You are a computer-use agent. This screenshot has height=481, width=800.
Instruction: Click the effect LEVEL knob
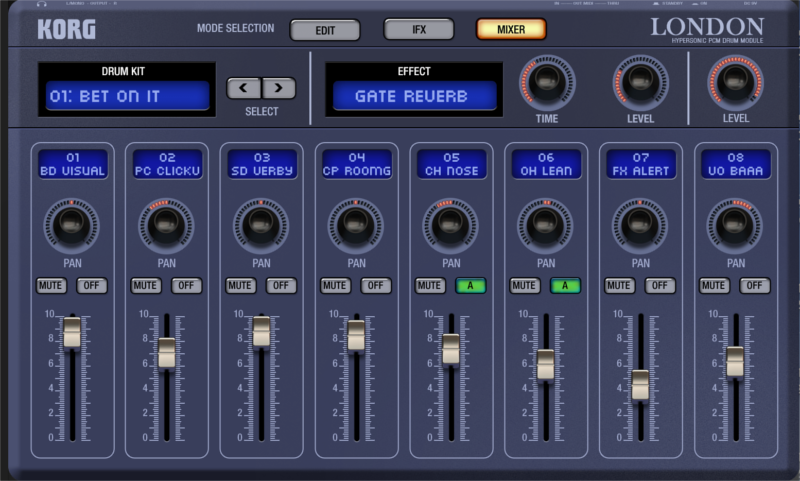(640, 82)
